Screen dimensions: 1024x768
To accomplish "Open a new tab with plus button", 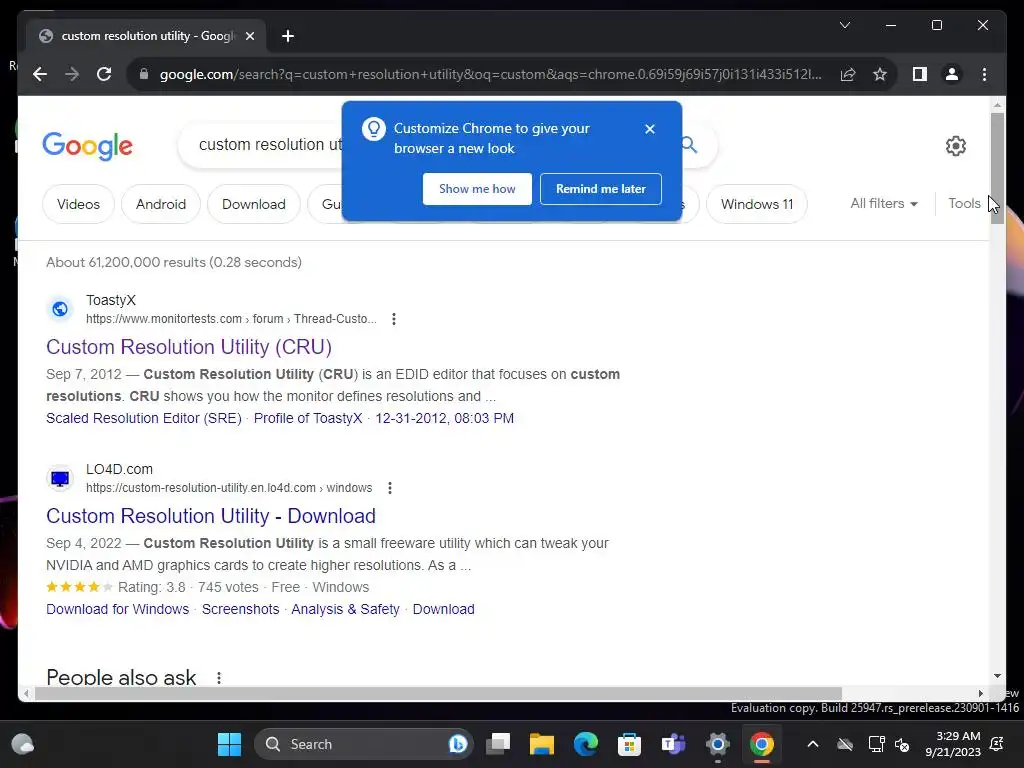I will point(287,36).
